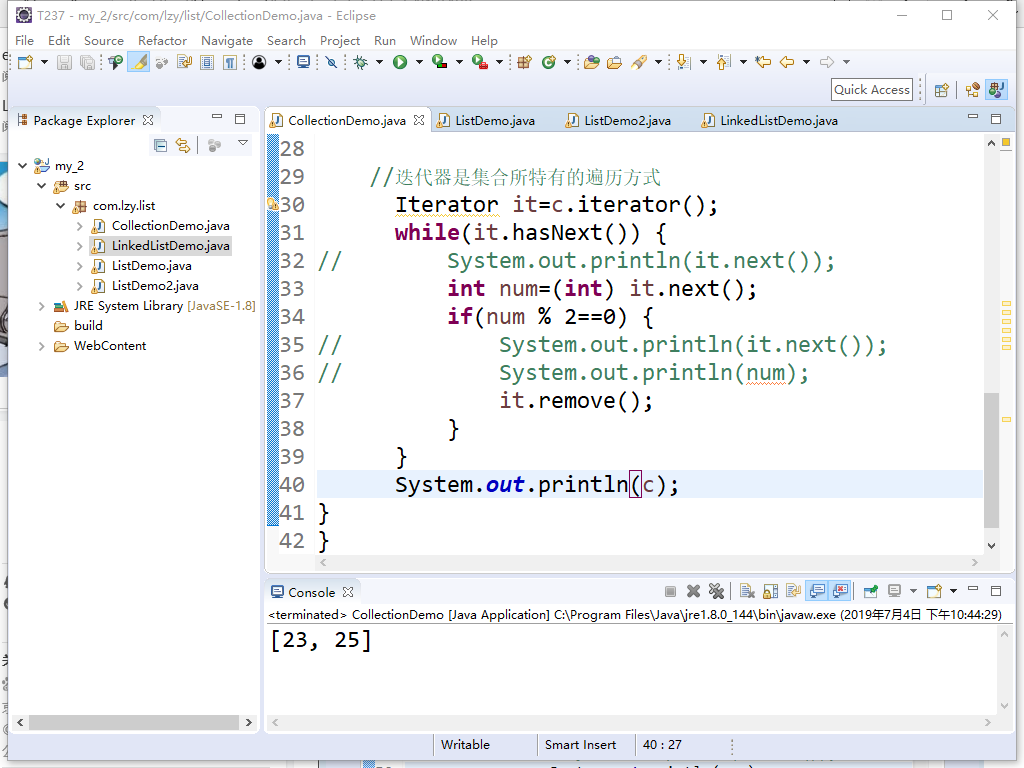Run the program with green play icon
This screenshot has height=768, width=1024.
(x=400, y=62)
